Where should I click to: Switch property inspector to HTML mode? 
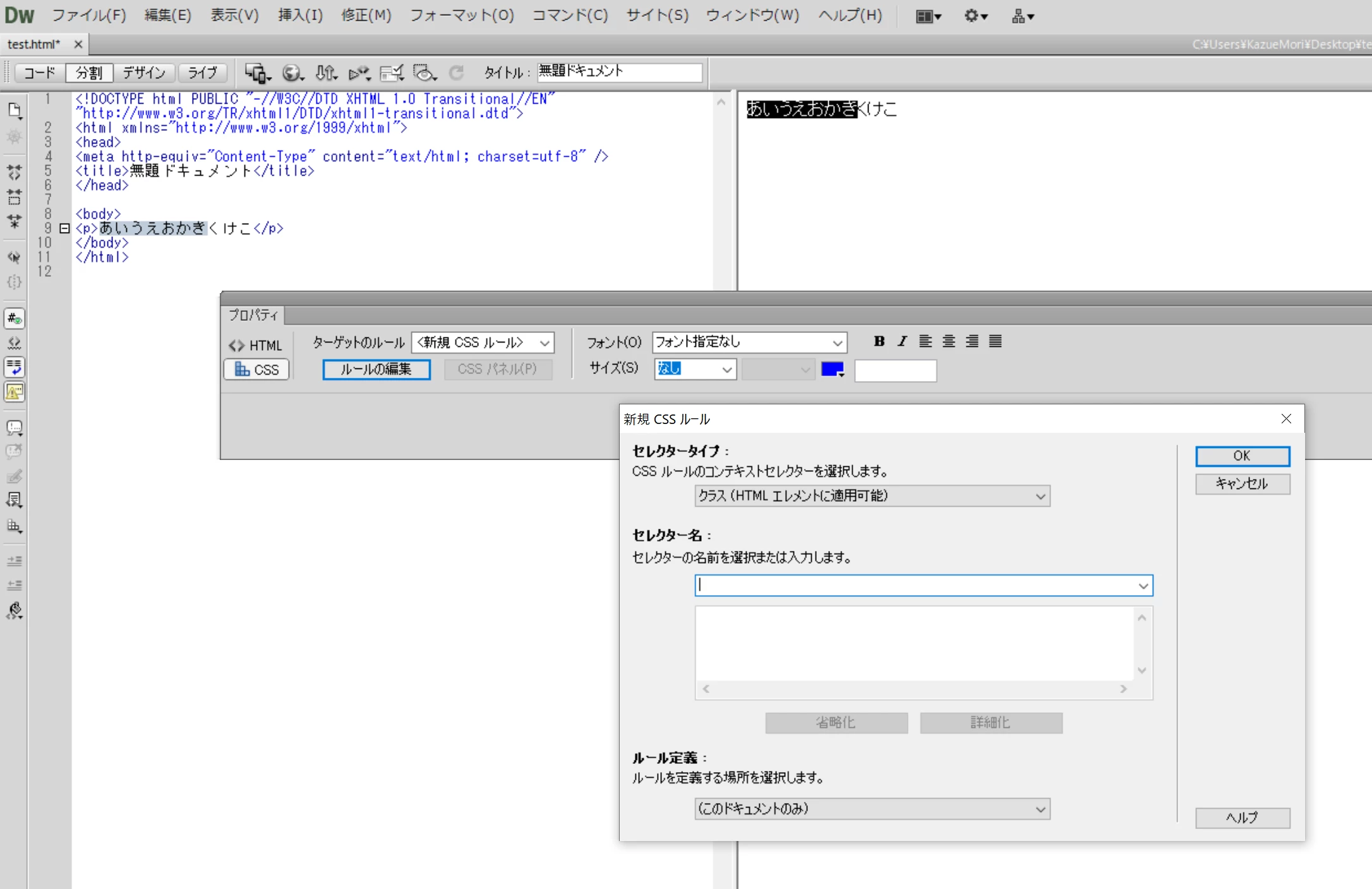tap(256, 346)
